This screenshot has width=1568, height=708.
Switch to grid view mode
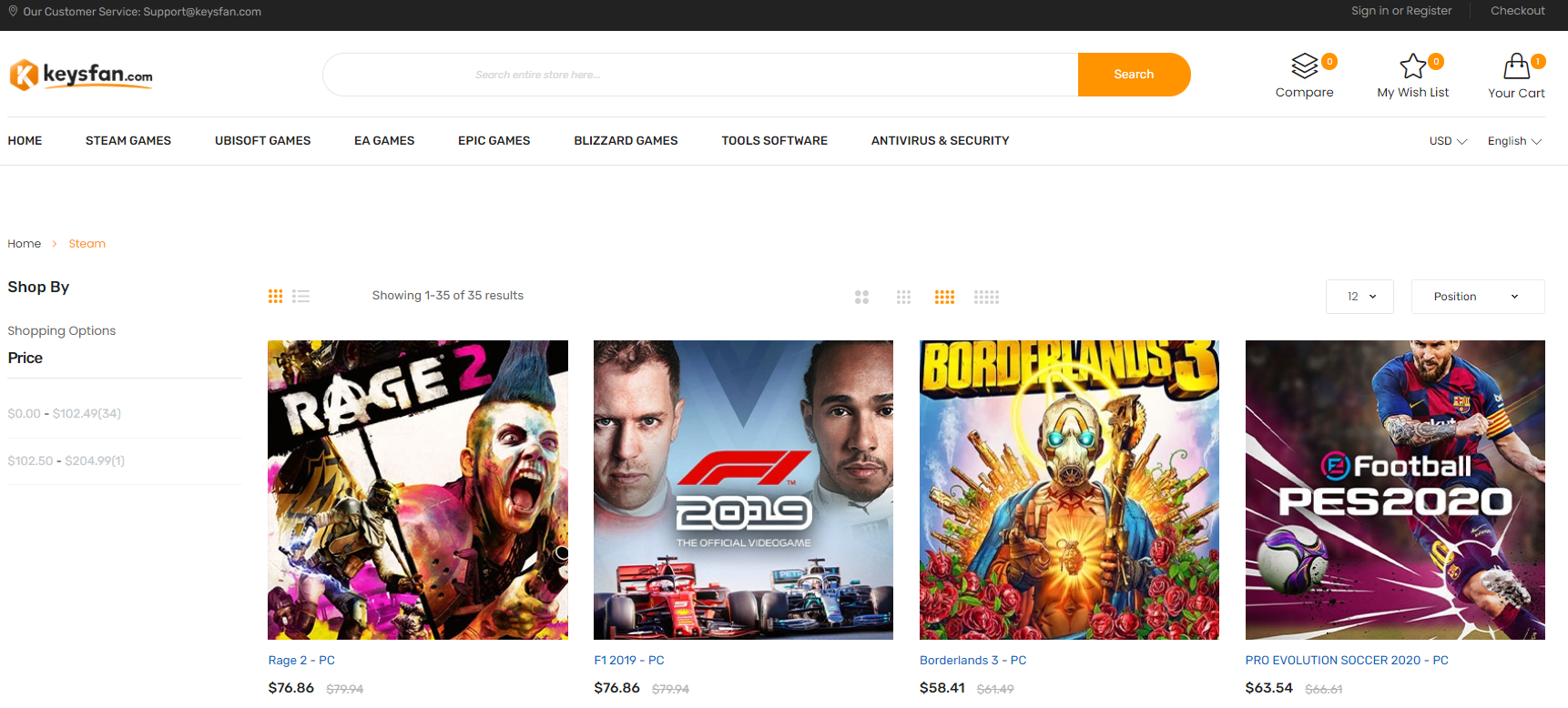[x=275, y=297]
